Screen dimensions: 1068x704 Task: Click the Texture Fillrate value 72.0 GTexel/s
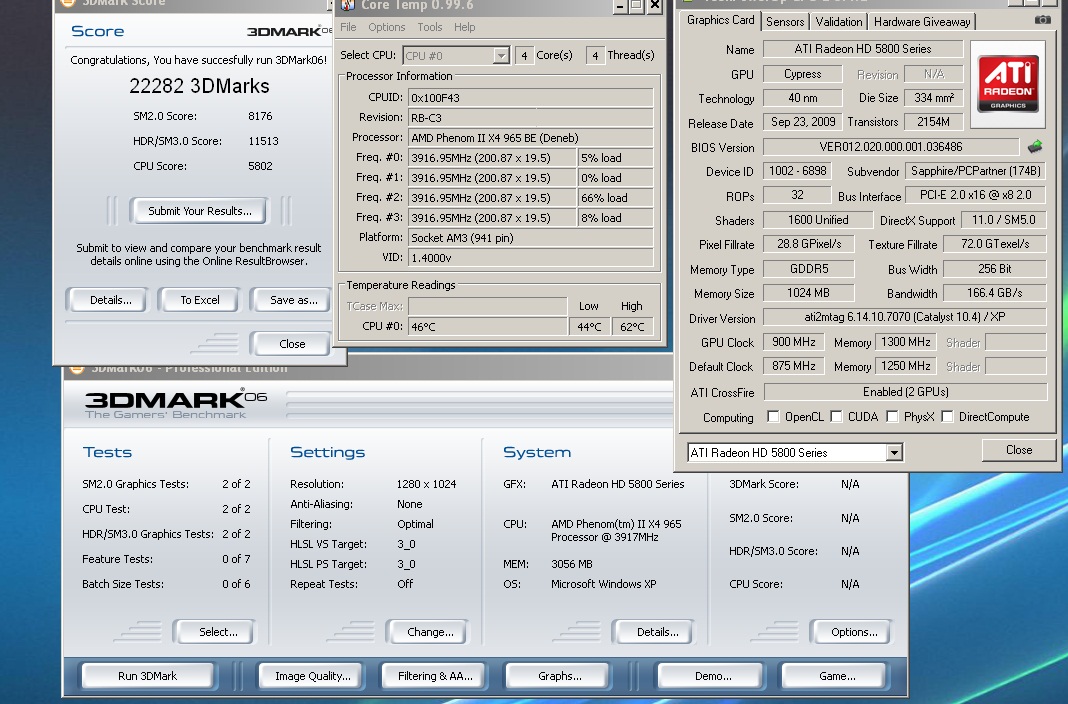994,244
